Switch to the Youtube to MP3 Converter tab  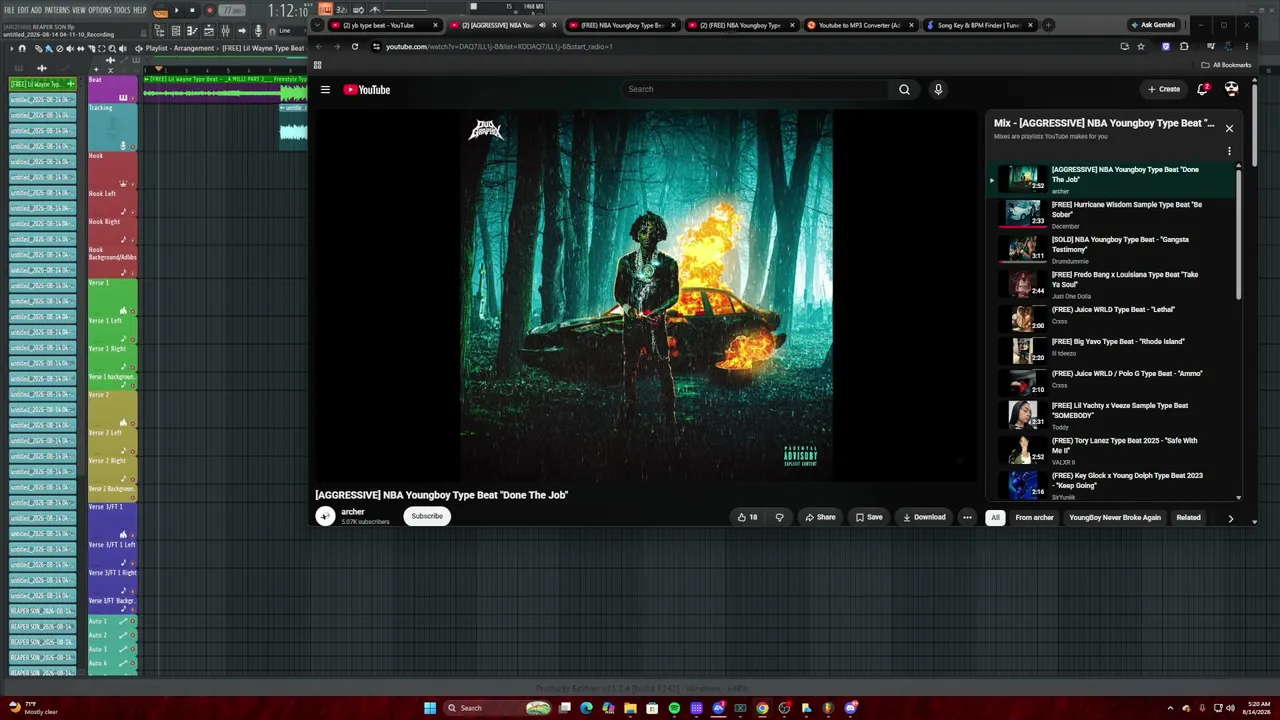tap(860, 25)
